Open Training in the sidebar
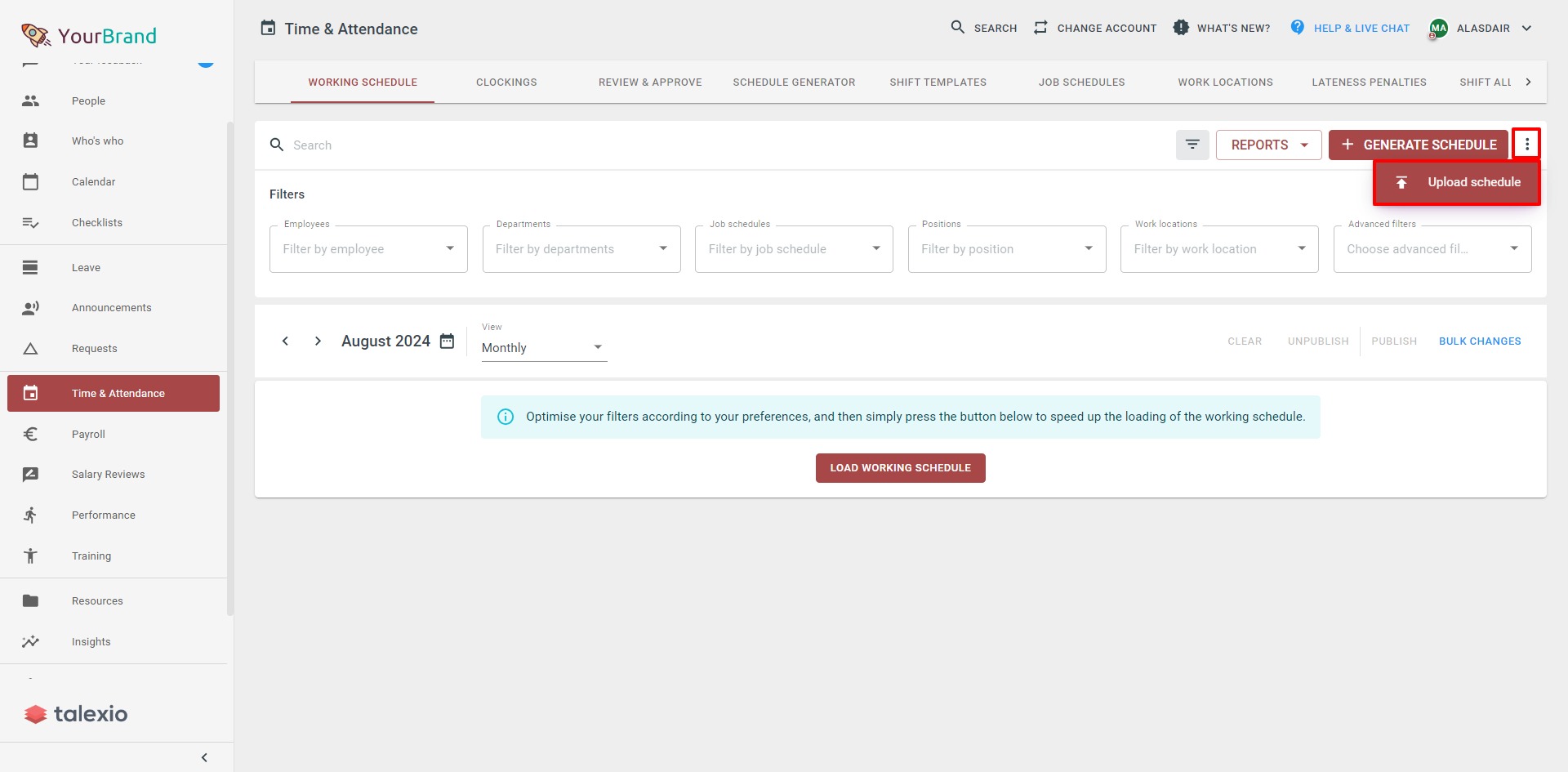This screenshot has height=772, width=1568. [114, 556]
